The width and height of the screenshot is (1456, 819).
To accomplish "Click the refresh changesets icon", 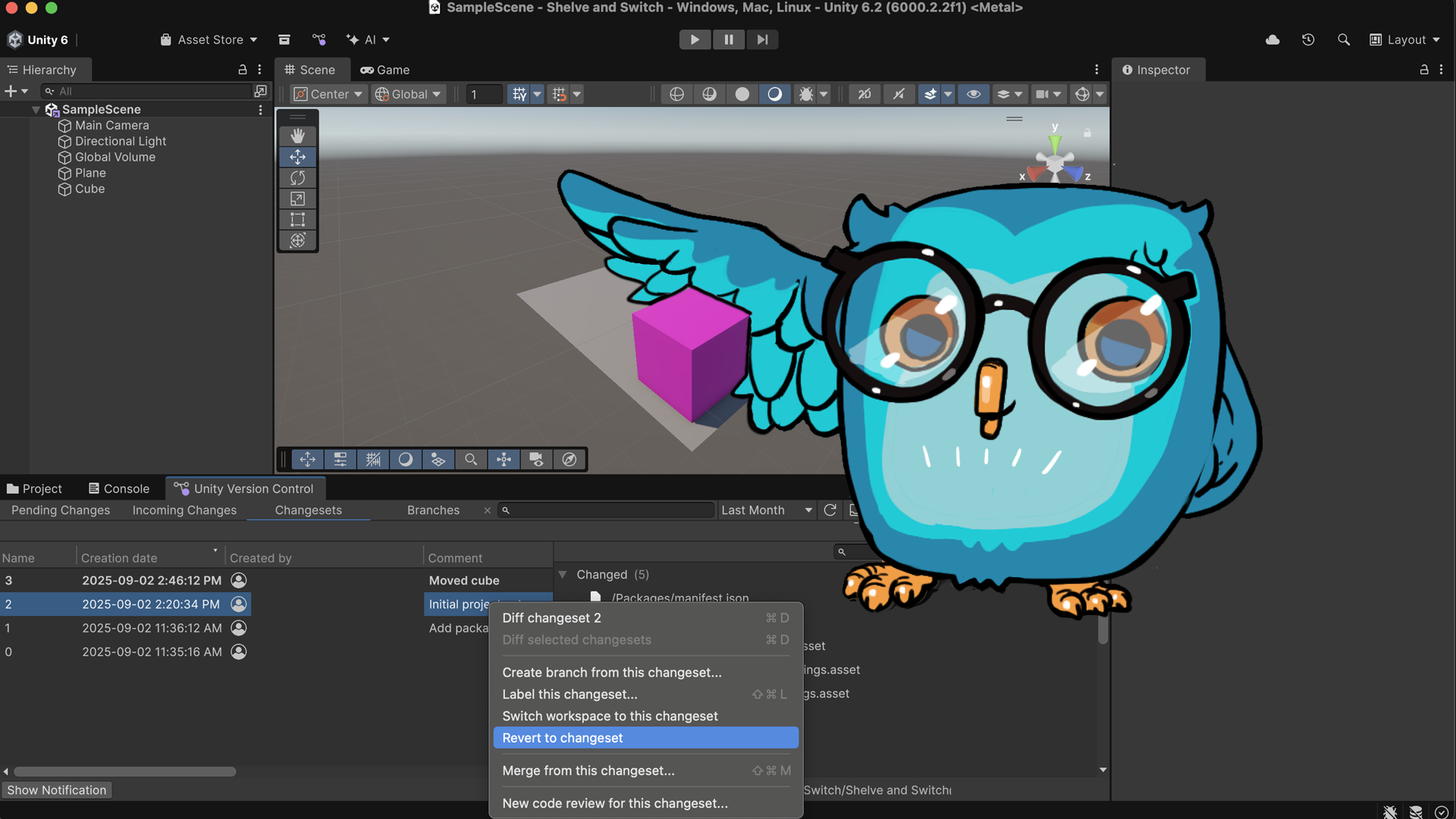I will pos(830,510).
